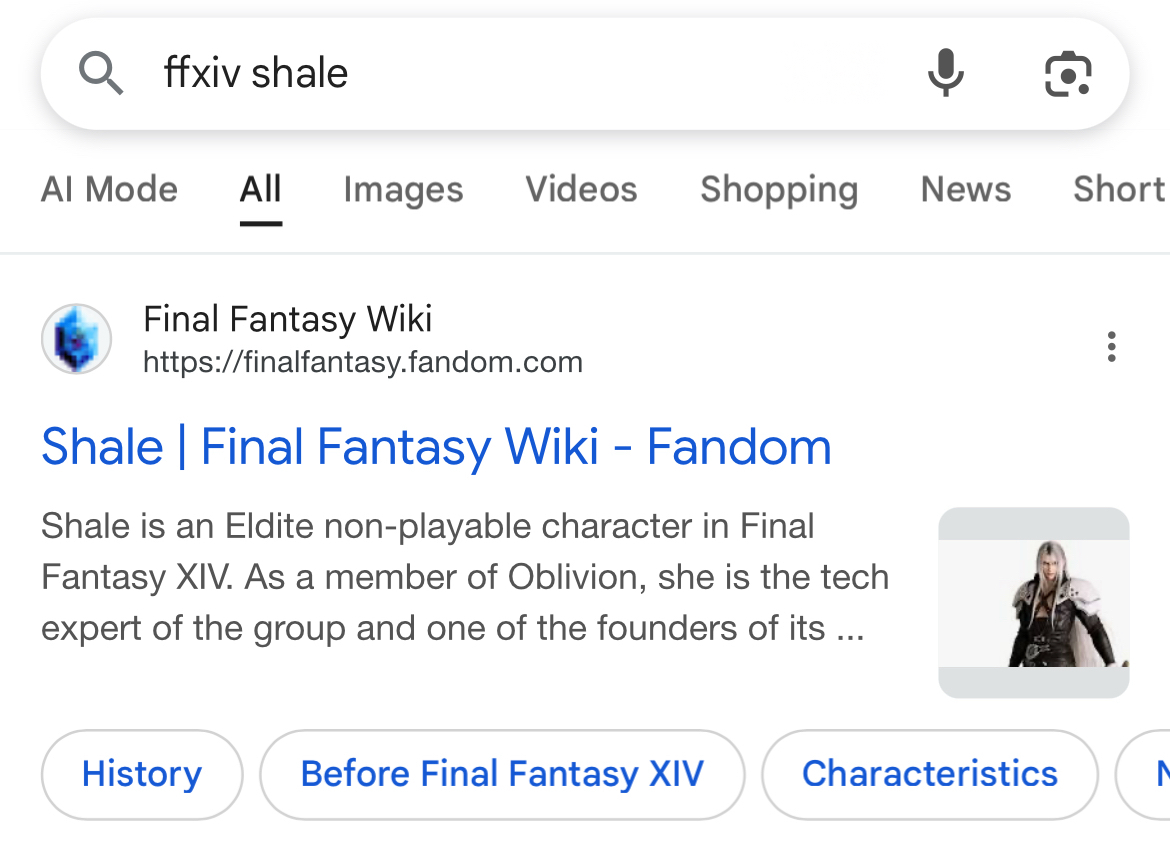Tap the "Before Final Fantasy XIV" chip
The width and height of the screenshot is (1170, 845).
point(502,774)
